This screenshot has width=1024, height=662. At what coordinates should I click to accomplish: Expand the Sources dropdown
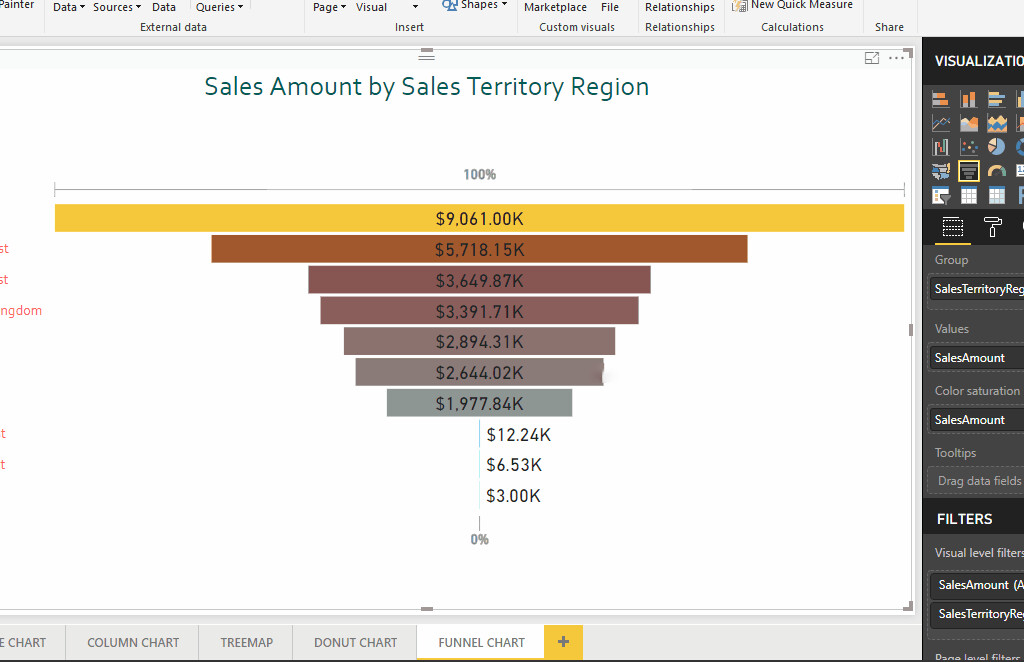point(138,8)
